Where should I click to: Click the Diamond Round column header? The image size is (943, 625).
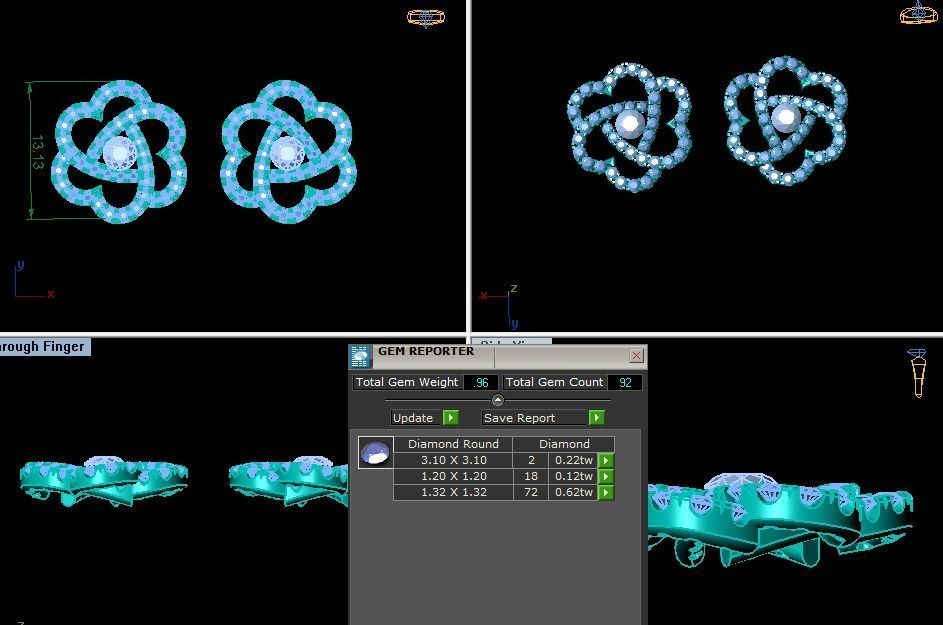(453, 444)
